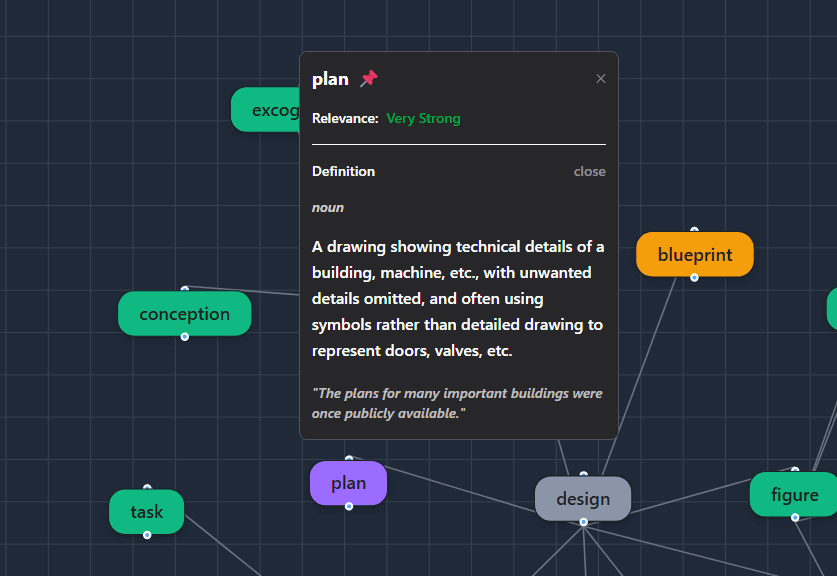Click the bottom connector handle of design node
This screenshot has width=837, height=576.
583,522
